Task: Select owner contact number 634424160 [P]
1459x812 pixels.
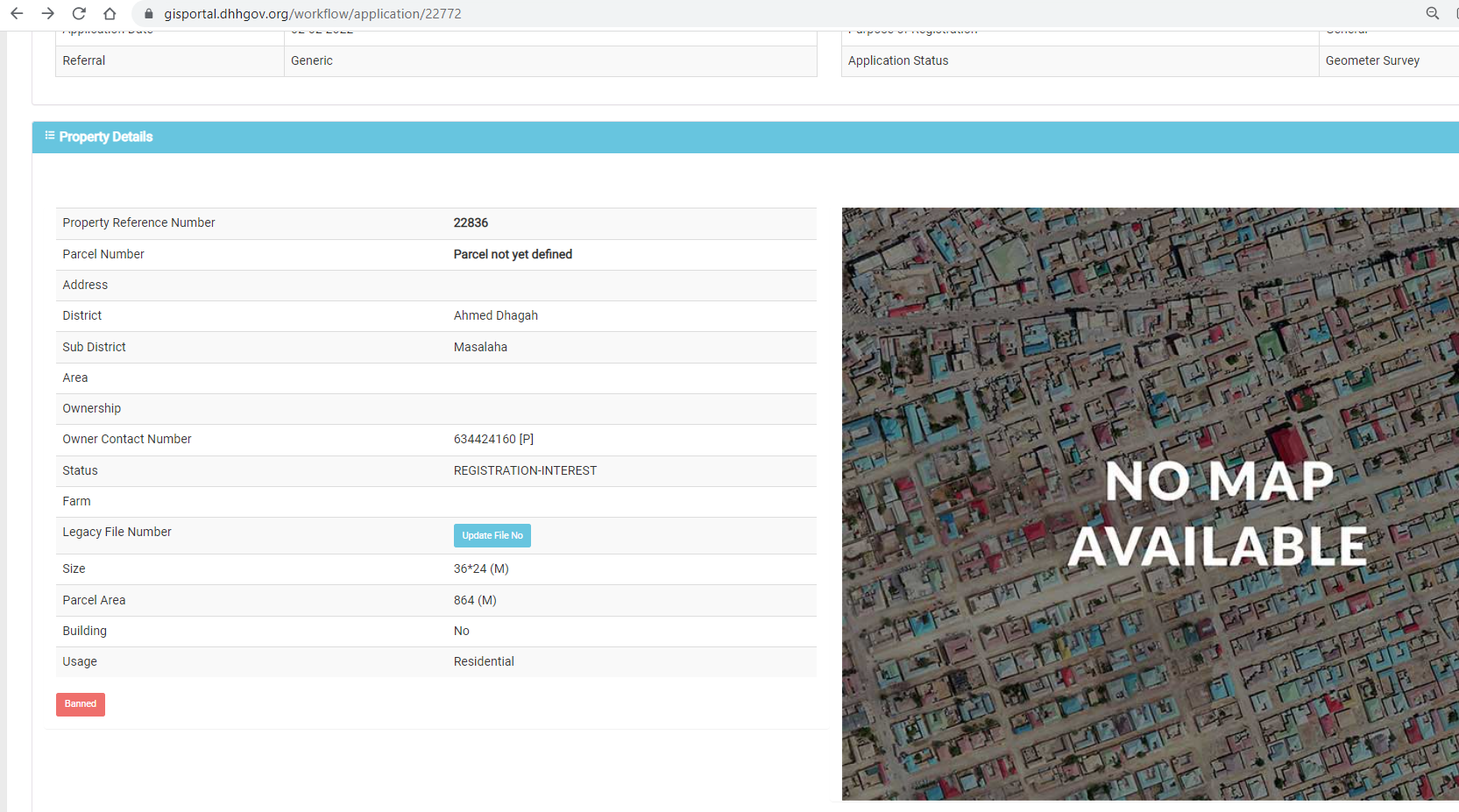Action: [x=493, y=439]
